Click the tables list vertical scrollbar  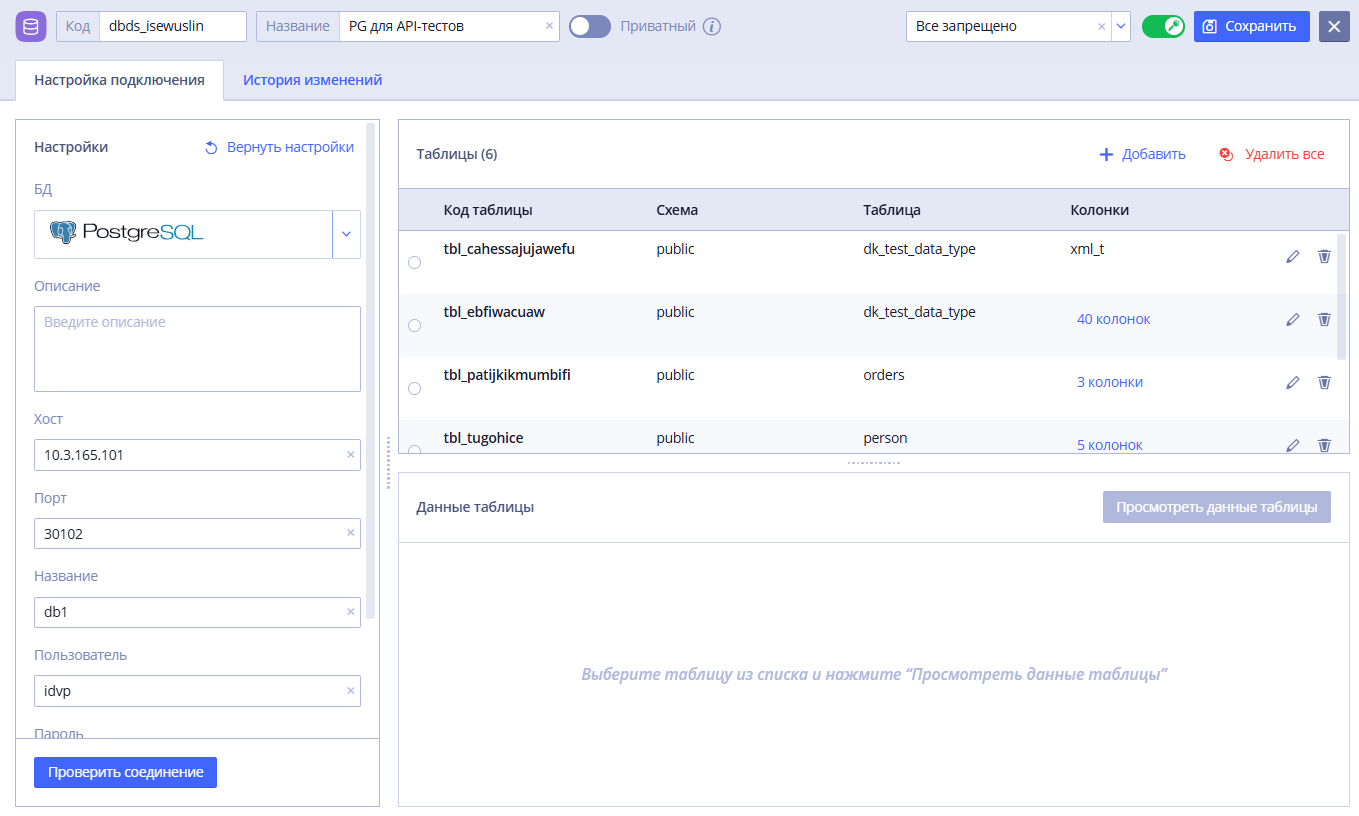point(1341,297)
